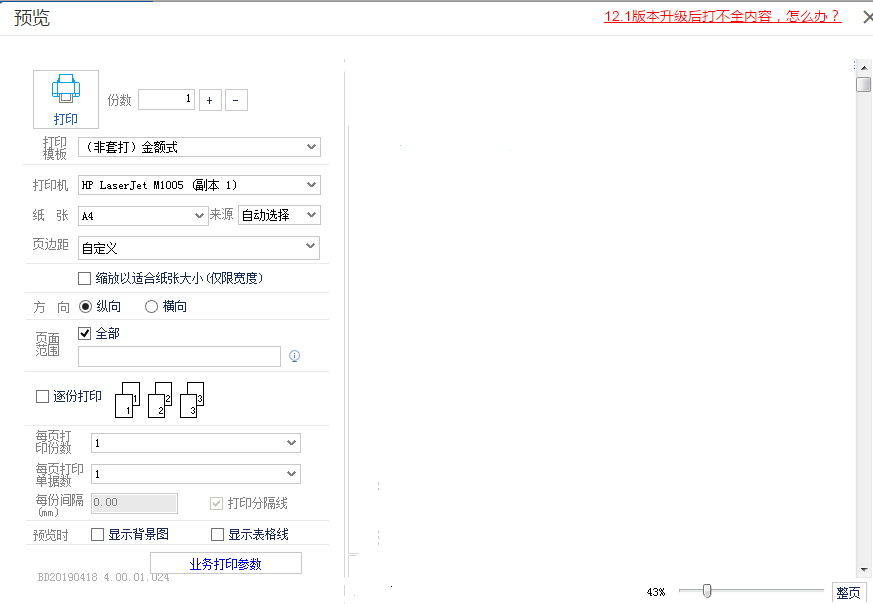Viewport: 873px width, 604px height.
Task: Toggle 显示表格线 checkbox
Action: (x=217, y=535)
